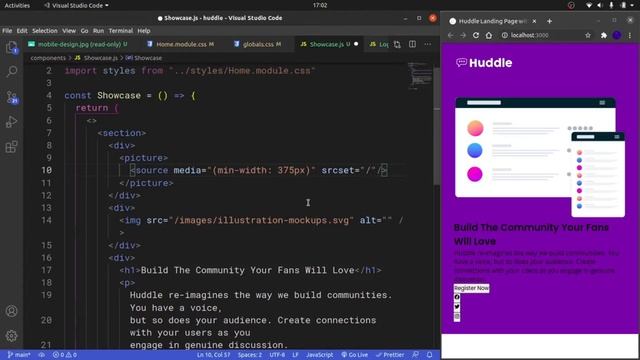Bookmark the page with star icon
Viewport: 640px width, 360px height.
588,36
